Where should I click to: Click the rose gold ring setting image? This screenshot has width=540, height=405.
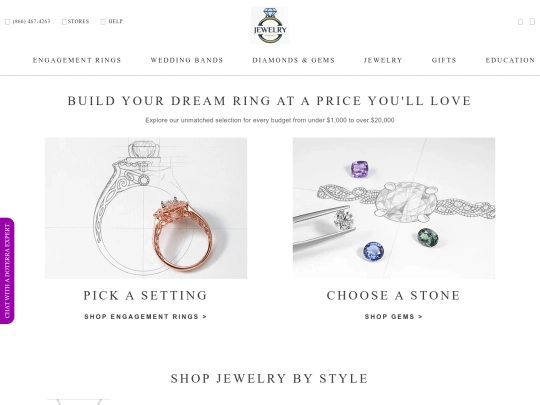click(x=146, y=208)
